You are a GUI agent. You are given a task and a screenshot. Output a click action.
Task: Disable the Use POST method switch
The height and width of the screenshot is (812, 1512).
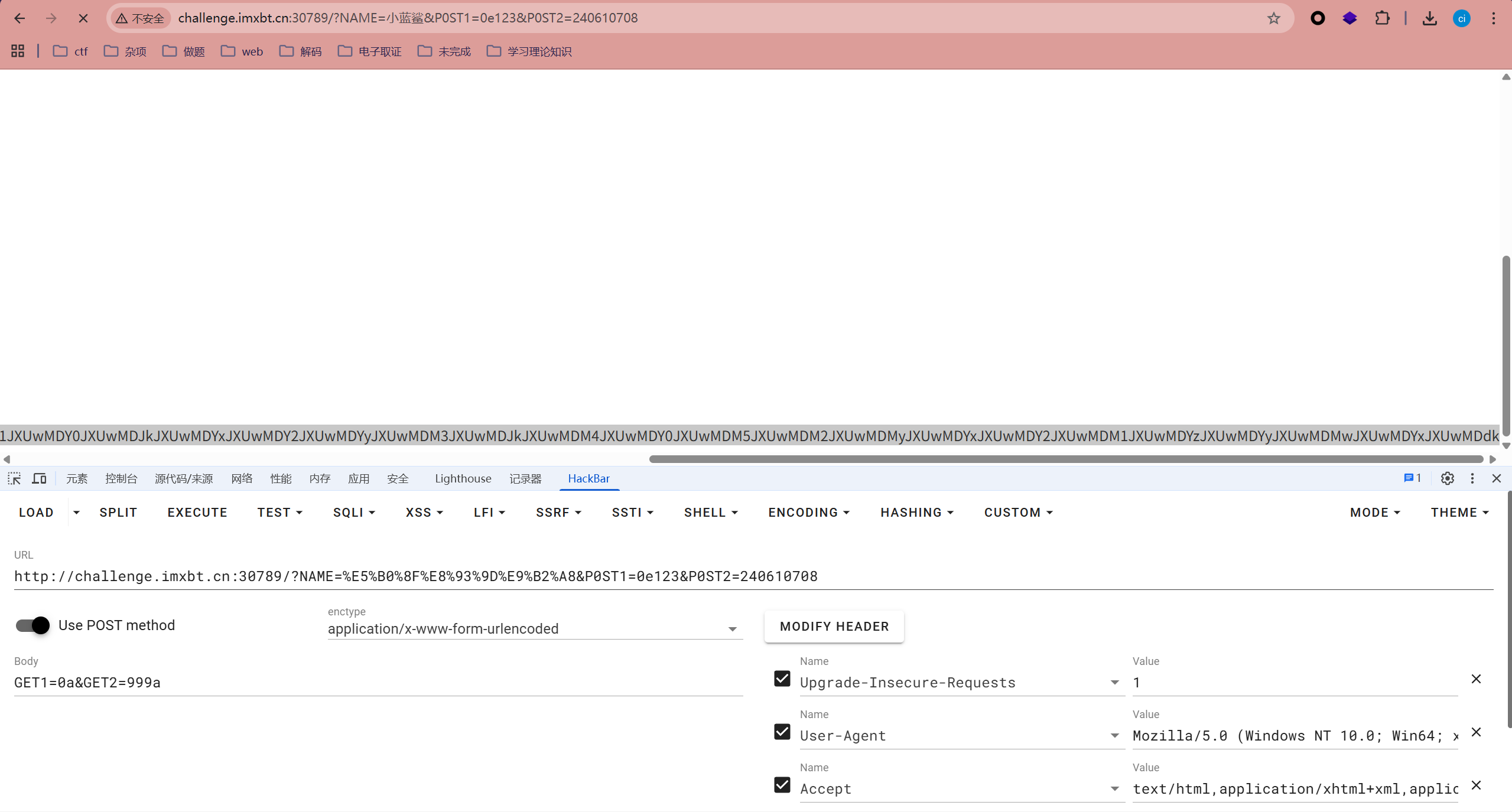(33, 625)
